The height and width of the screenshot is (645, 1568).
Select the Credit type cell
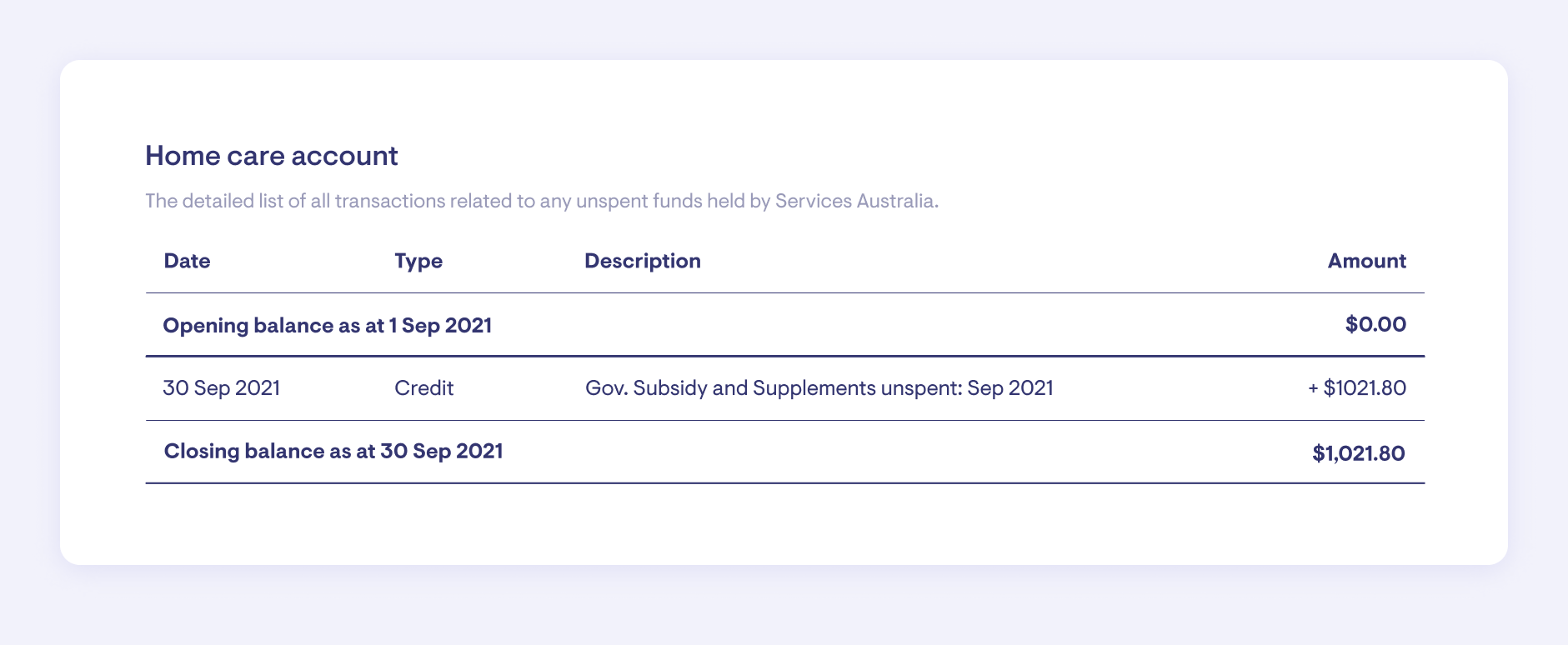coord(423,387)
